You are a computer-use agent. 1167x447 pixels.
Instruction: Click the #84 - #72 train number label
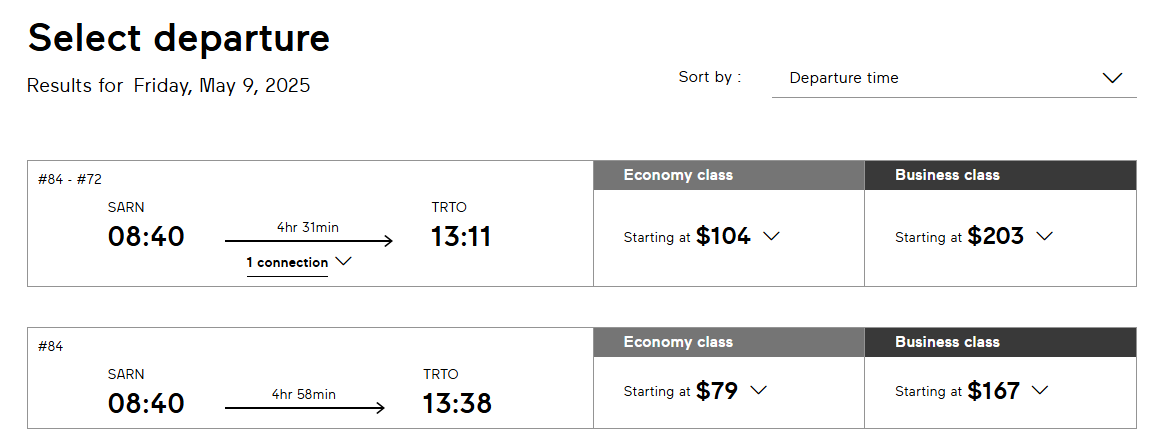tap(70, 180)
